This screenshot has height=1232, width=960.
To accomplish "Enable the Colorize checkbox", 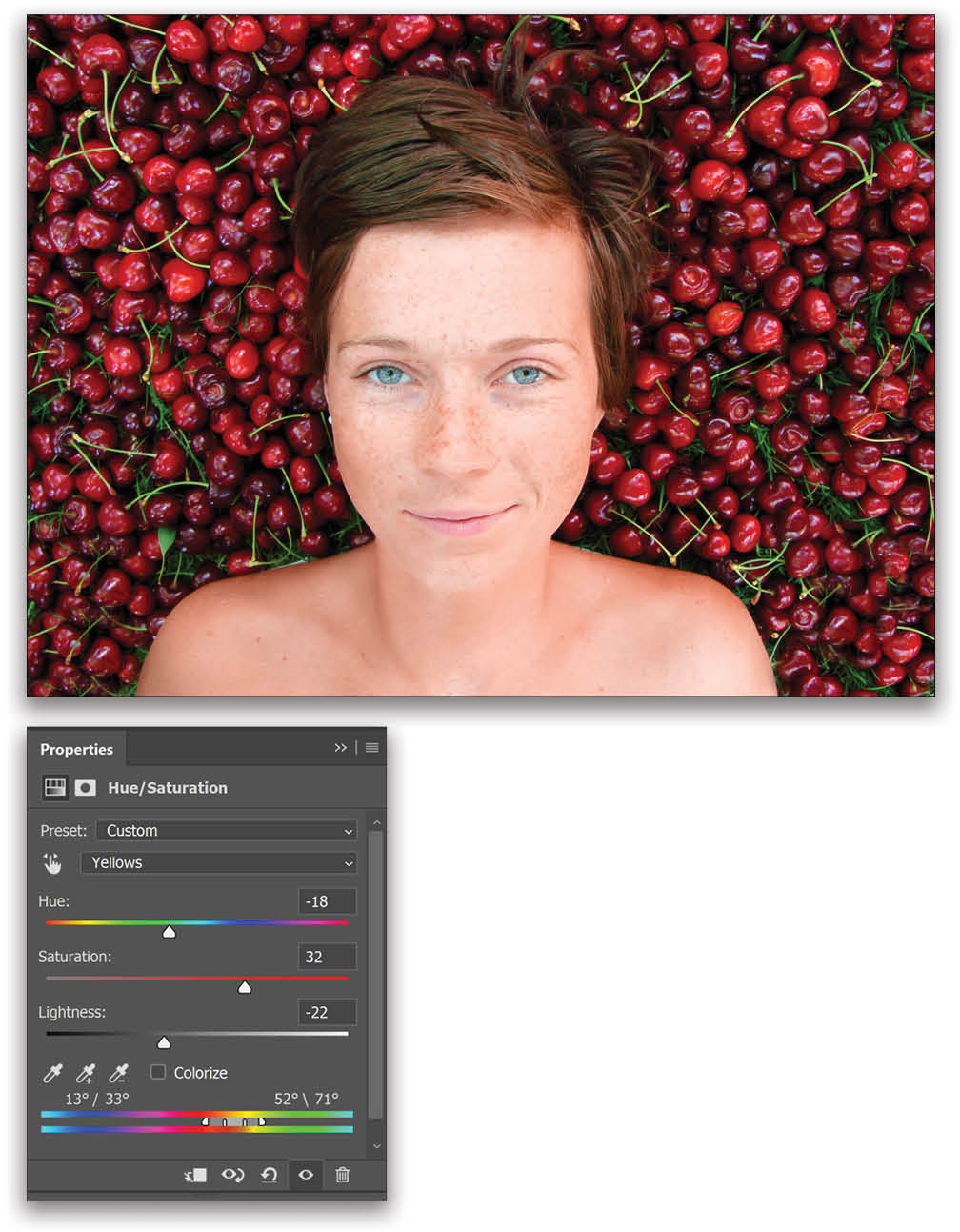I will 157,1072.
